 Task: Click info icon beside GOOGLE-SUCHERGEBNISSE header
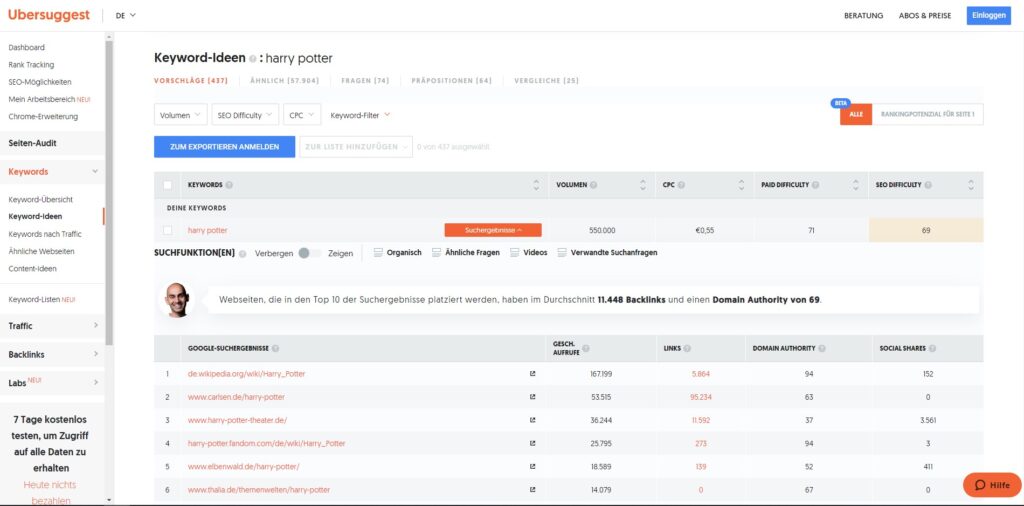coord(275,349)
